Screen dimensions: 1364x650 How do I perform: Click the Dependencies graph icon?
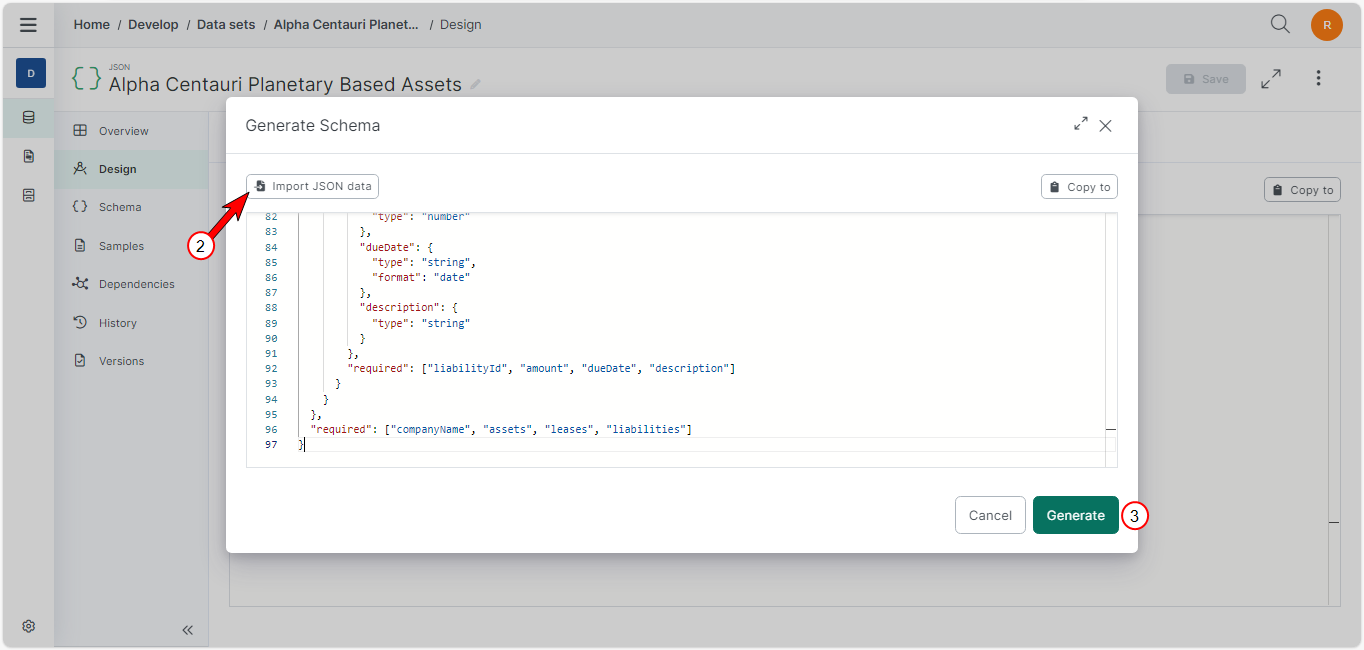(80, 284)
